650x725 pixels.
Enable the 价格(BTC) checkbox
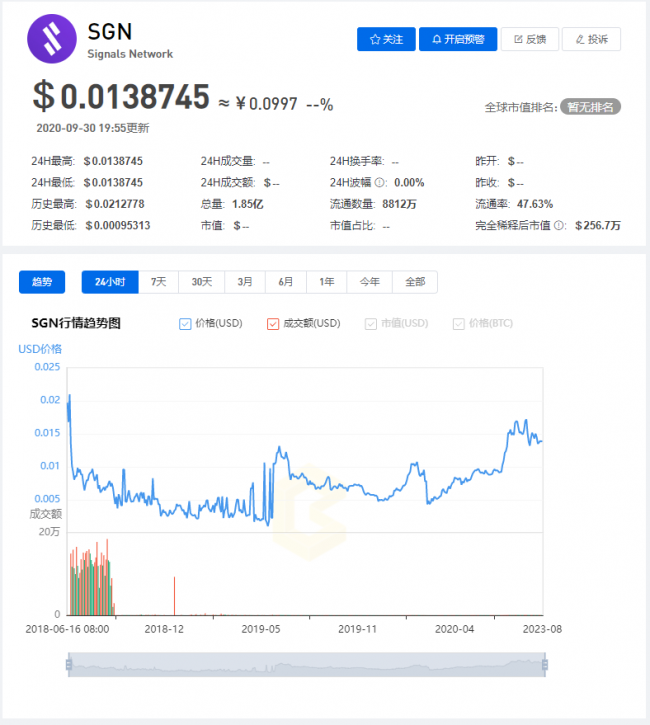[459, 324]
